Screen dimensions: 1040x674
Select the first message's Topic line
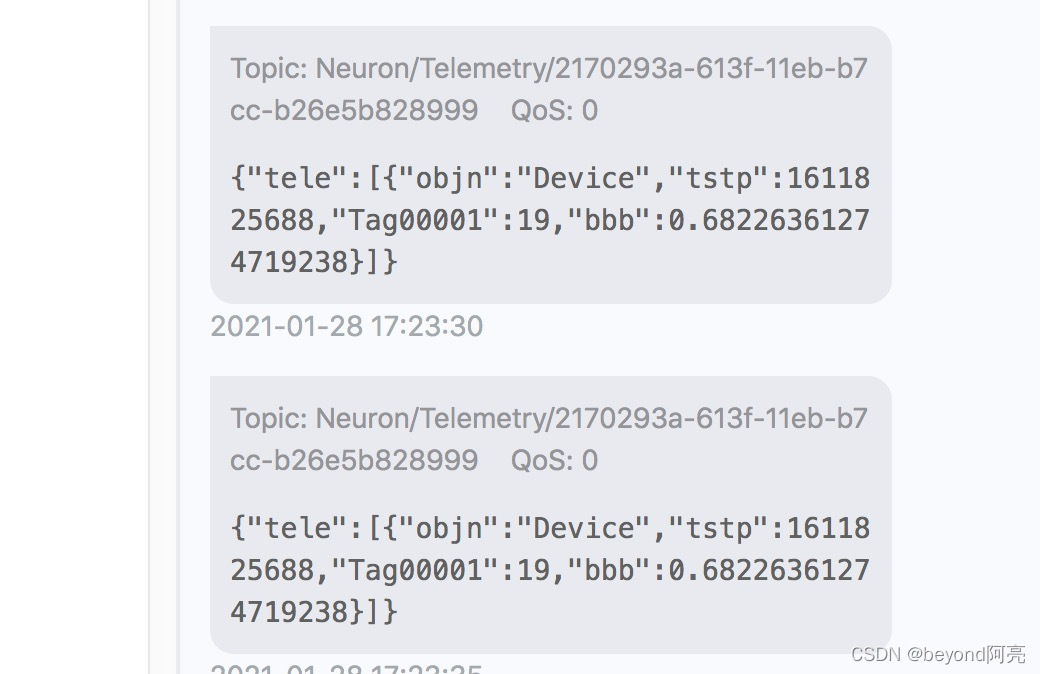[549, 89]
